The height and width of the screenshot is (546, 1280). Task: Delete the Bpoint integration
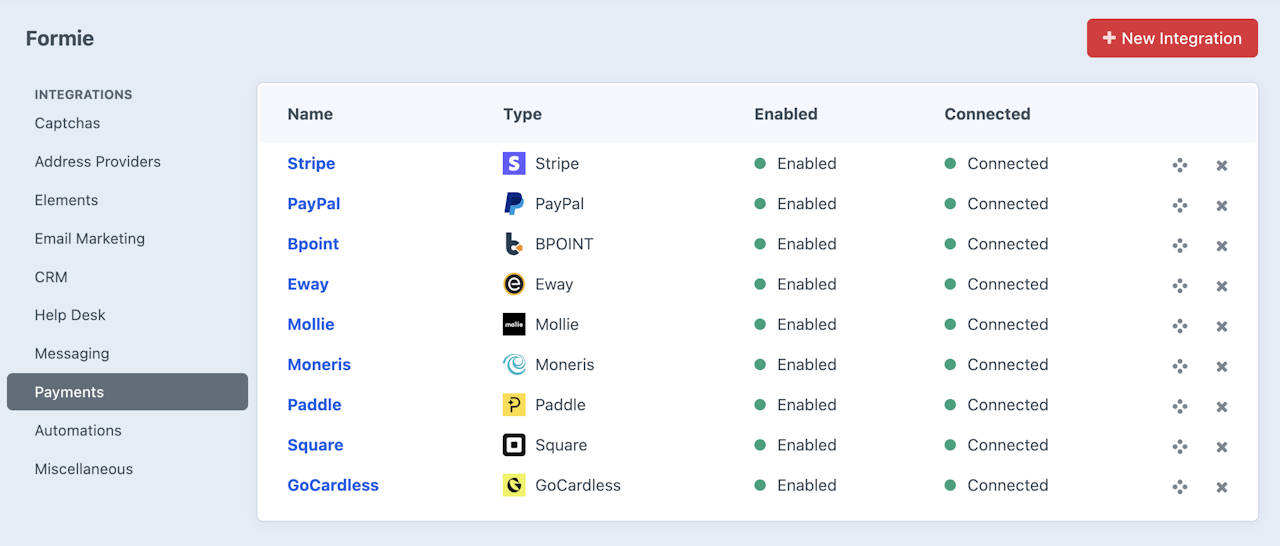(x=1222, y=246)
